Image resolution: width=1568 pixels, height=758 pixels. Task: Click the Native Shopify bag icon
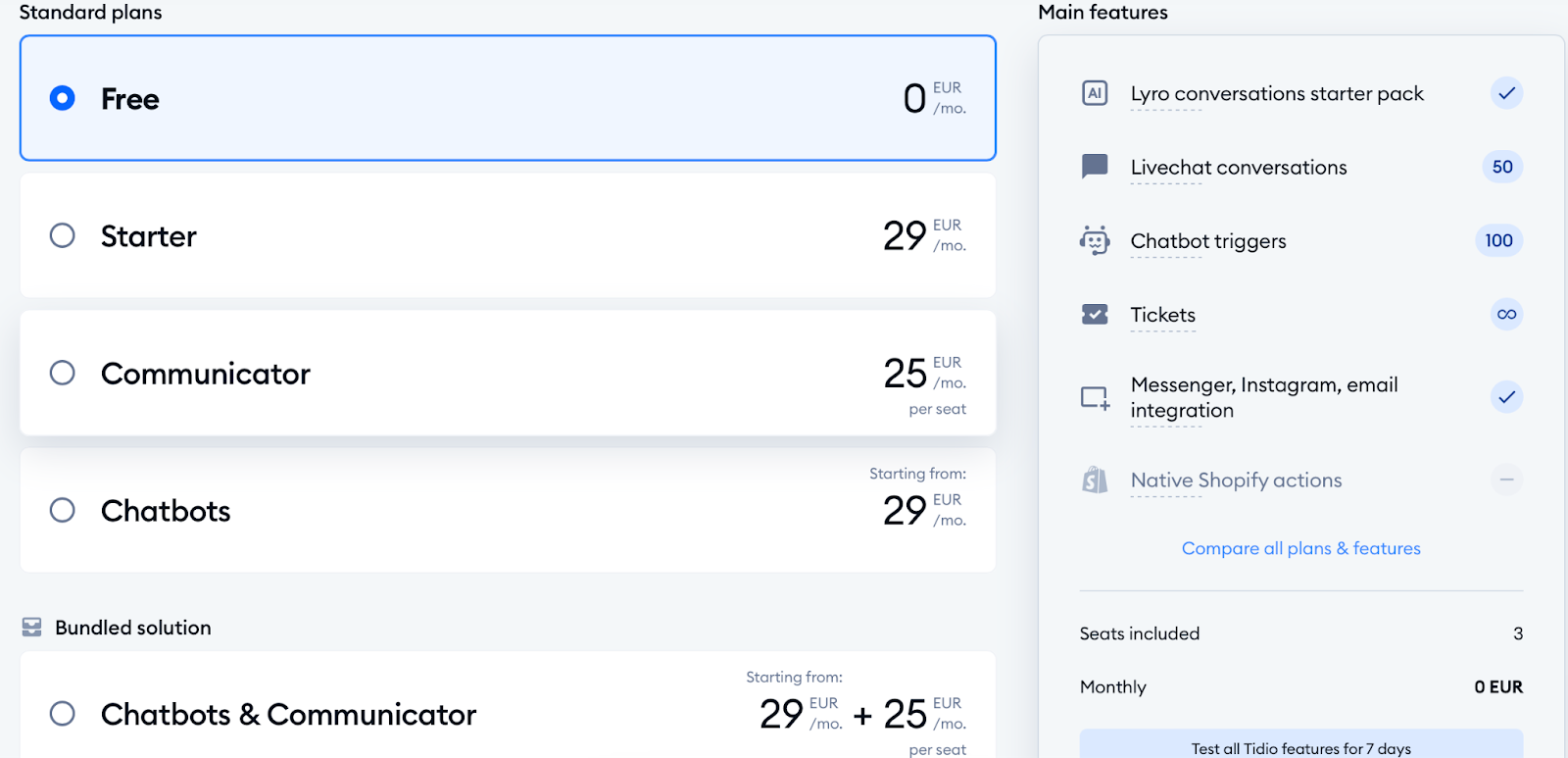click(x=1095, y=480)
